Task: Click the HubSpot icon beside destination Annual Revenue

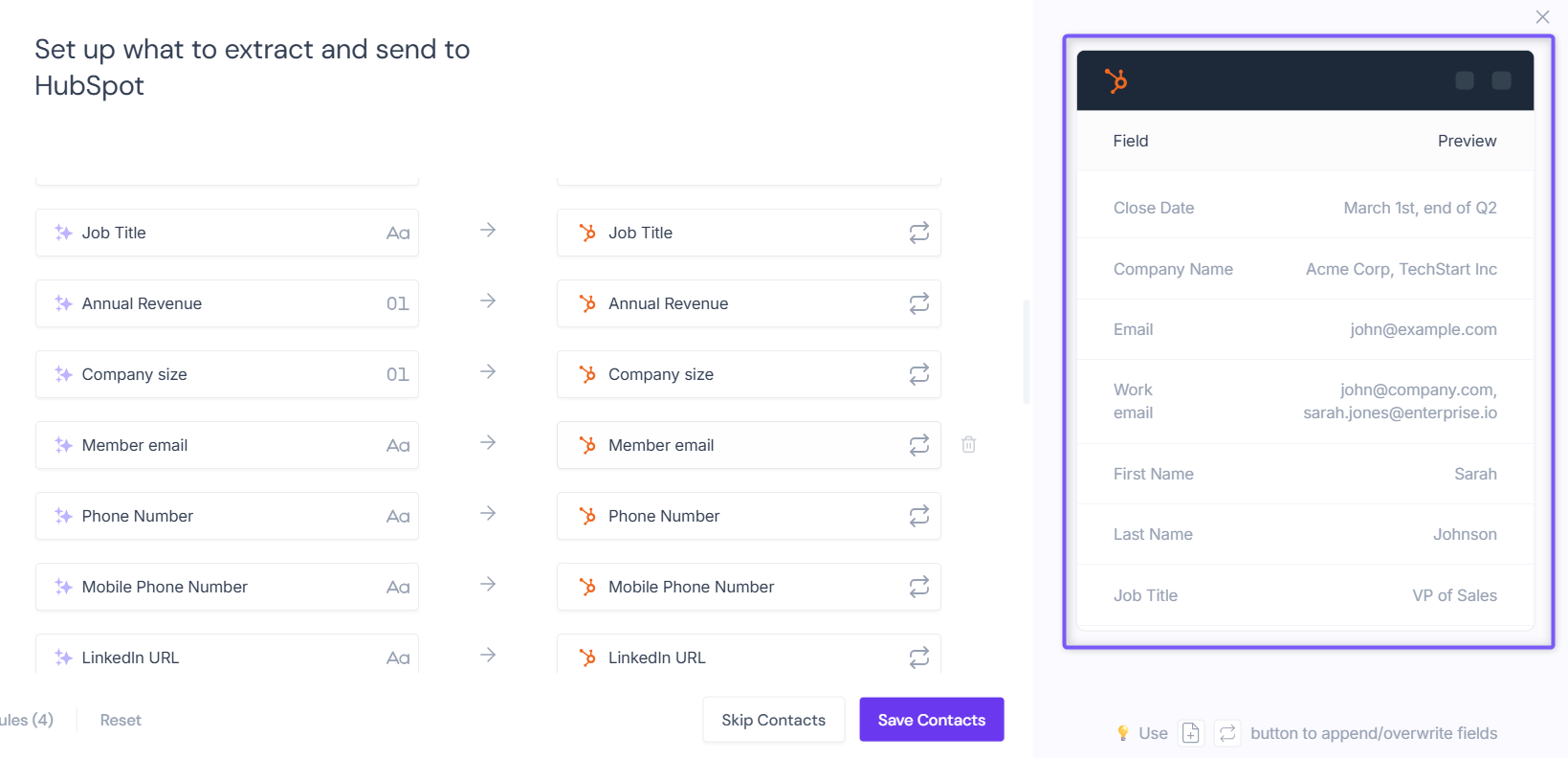Action: point(587,303)
